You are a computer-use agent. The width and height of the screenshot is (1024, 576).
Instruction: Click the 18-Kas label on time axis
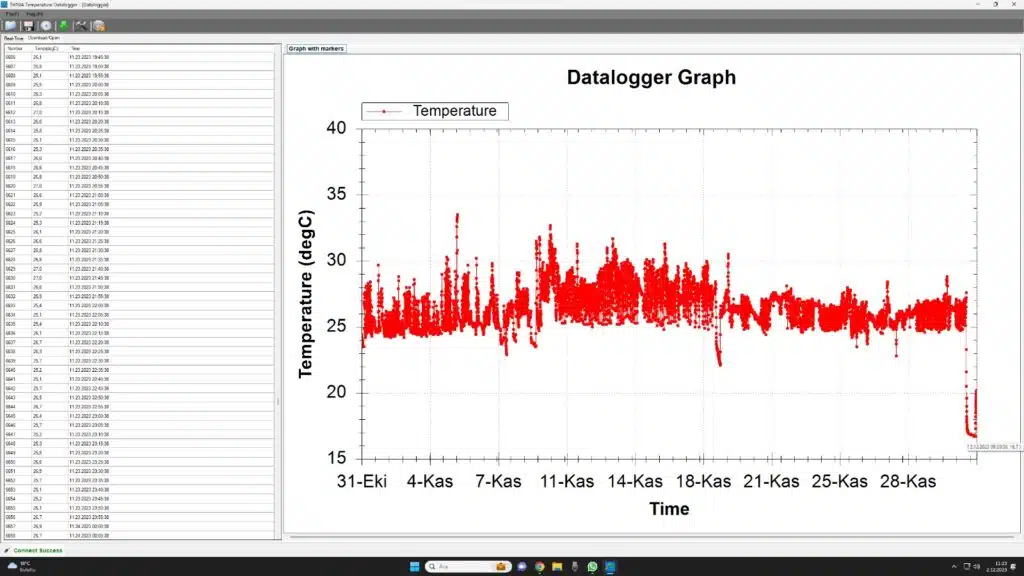[x=703, y=481]
